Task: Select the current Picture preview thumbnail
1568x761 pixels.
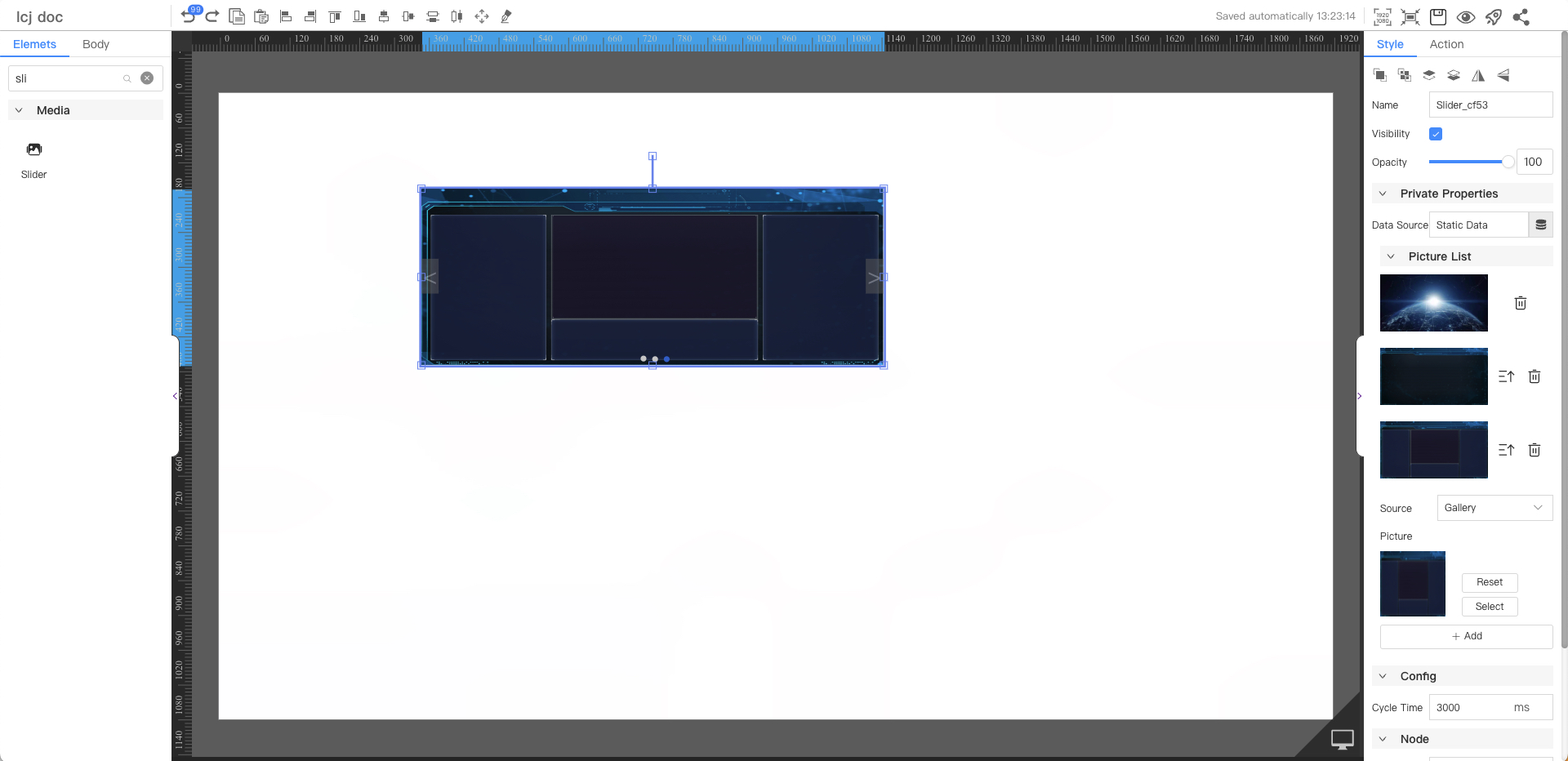Action: click(1413, 584)
